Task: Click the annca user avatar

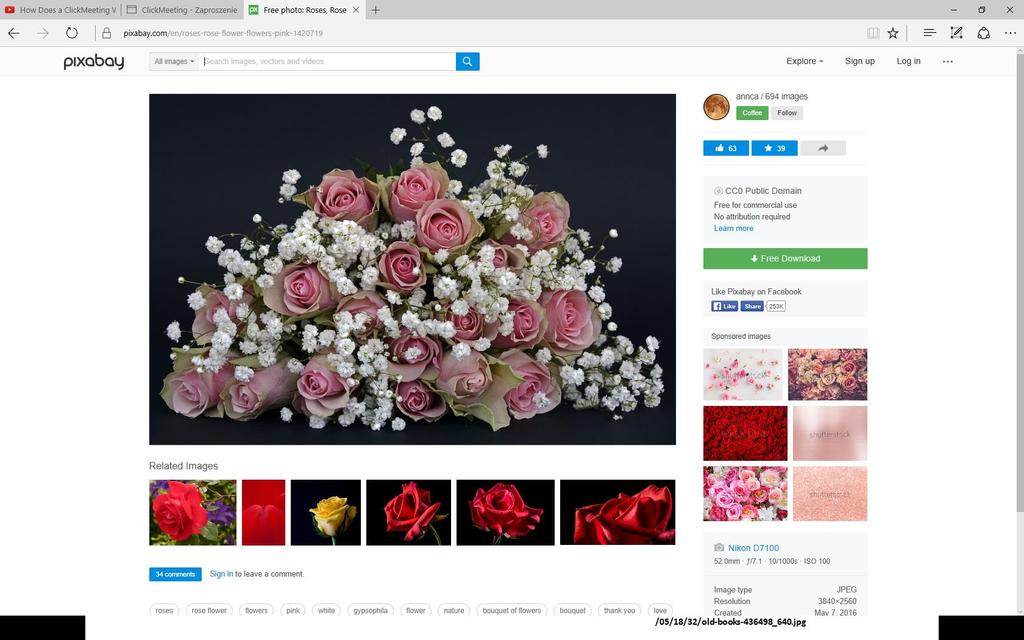Action: point(716,106)
